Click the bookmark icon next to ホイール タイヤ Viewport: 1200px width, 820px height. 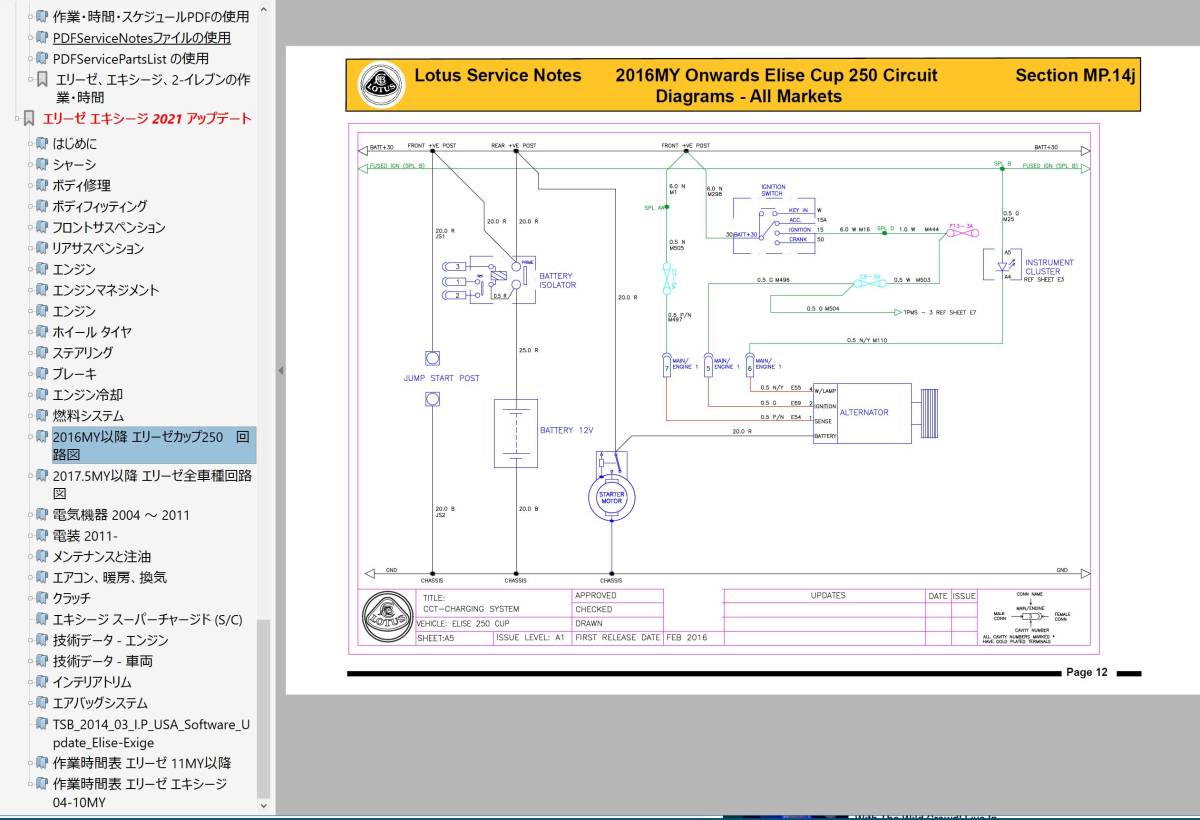pyautogui.click(x=42, y=332)
